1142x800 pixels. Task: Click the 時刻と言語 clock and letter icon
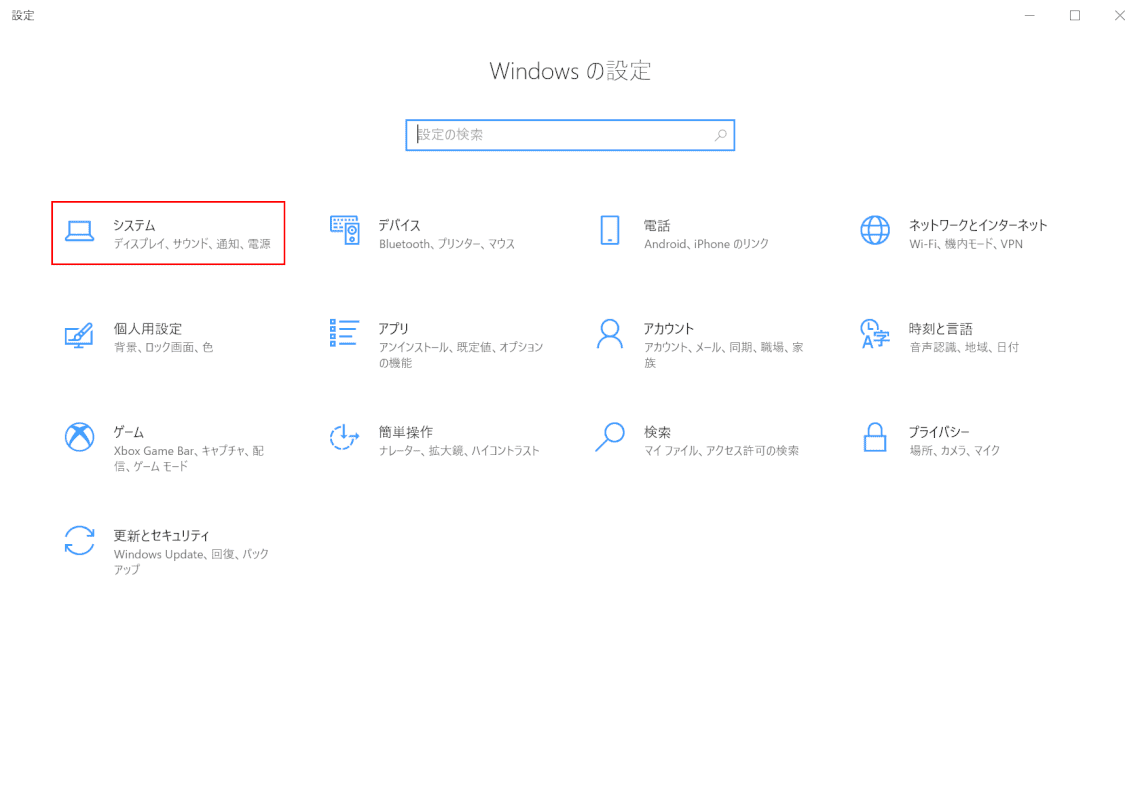click(x=875, y=334)
